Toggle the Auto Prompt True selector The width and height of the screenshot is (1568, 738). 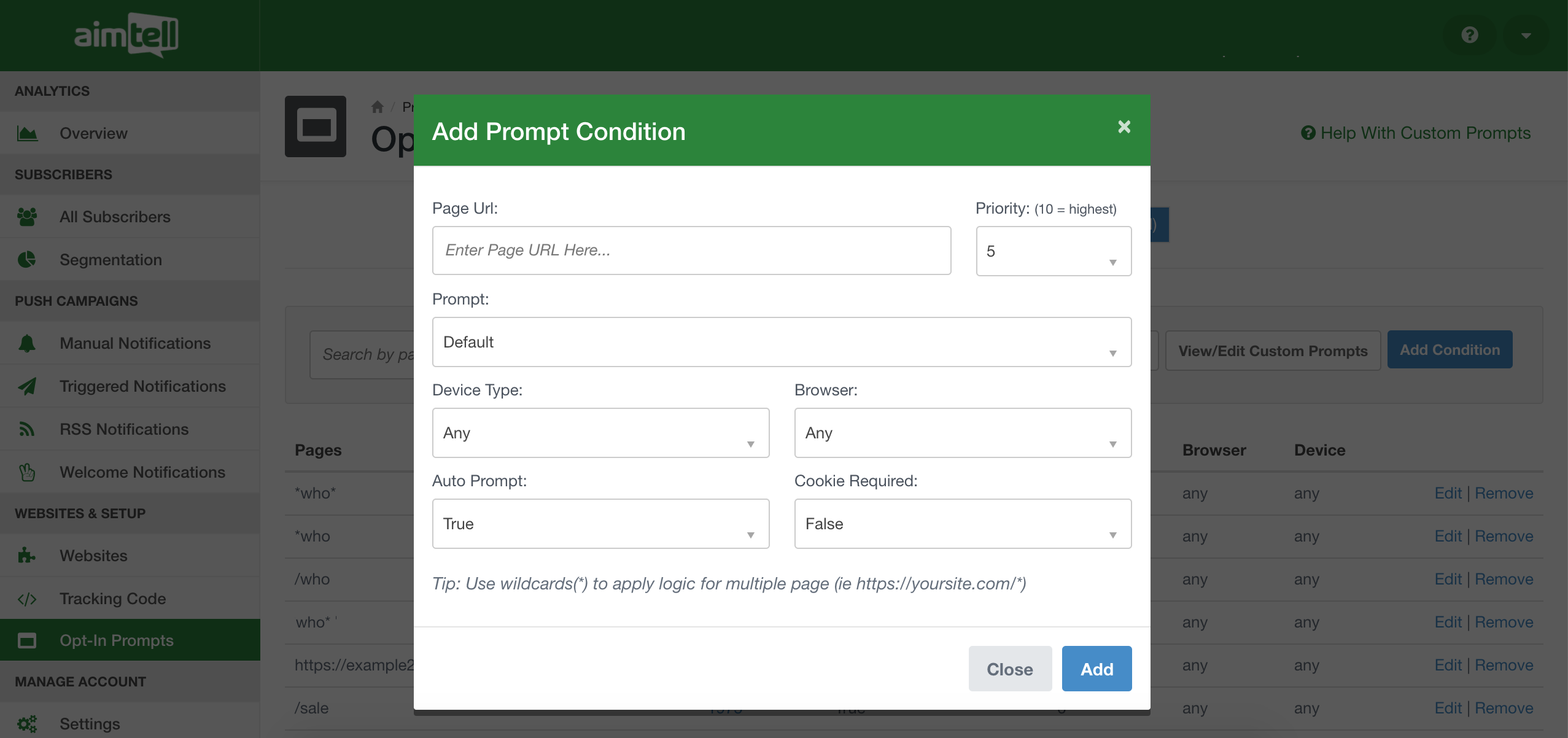[600, 524]
